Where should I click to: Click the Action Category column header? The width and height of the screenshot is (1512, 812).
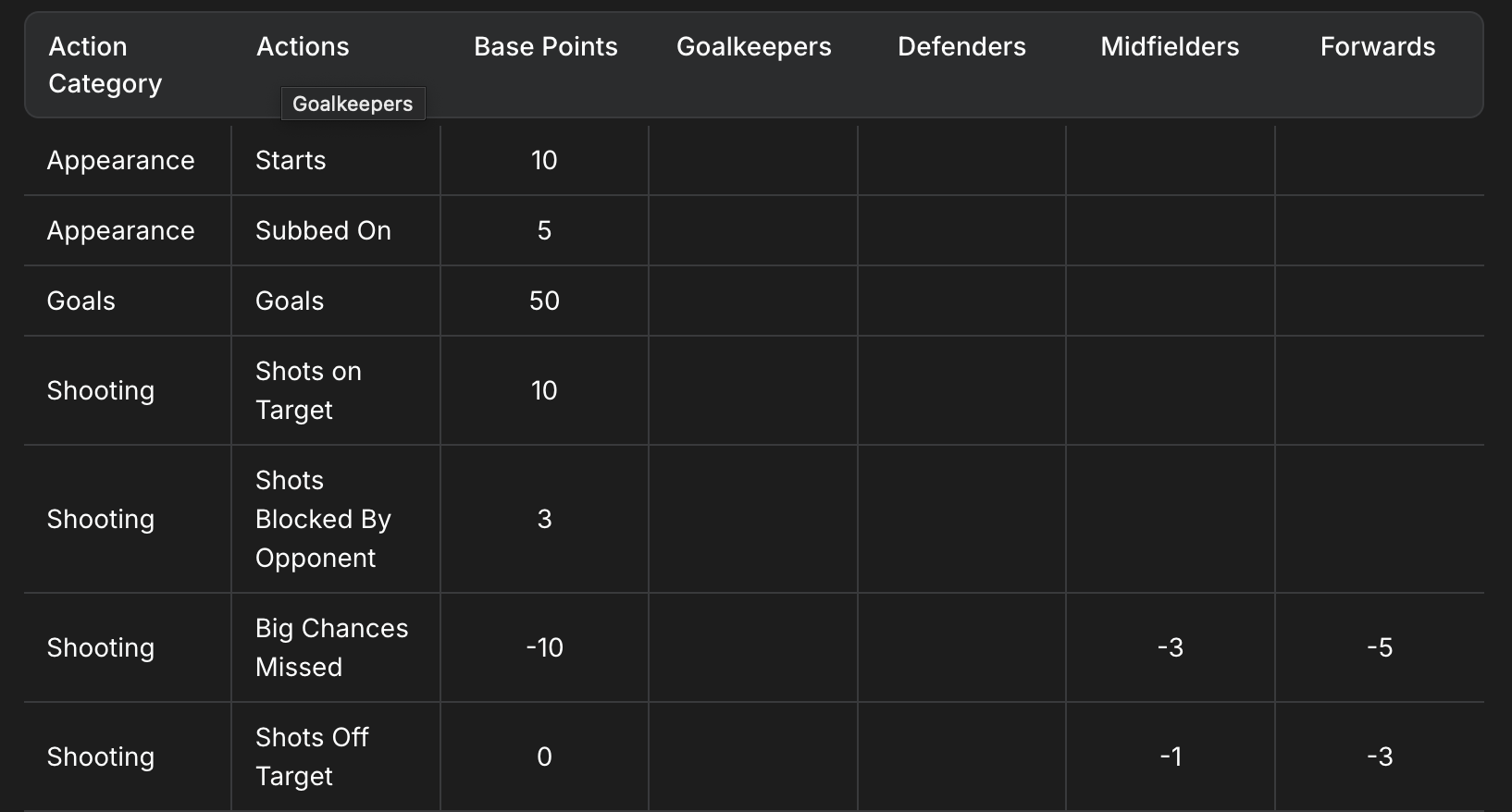click(x=105, y=65)
